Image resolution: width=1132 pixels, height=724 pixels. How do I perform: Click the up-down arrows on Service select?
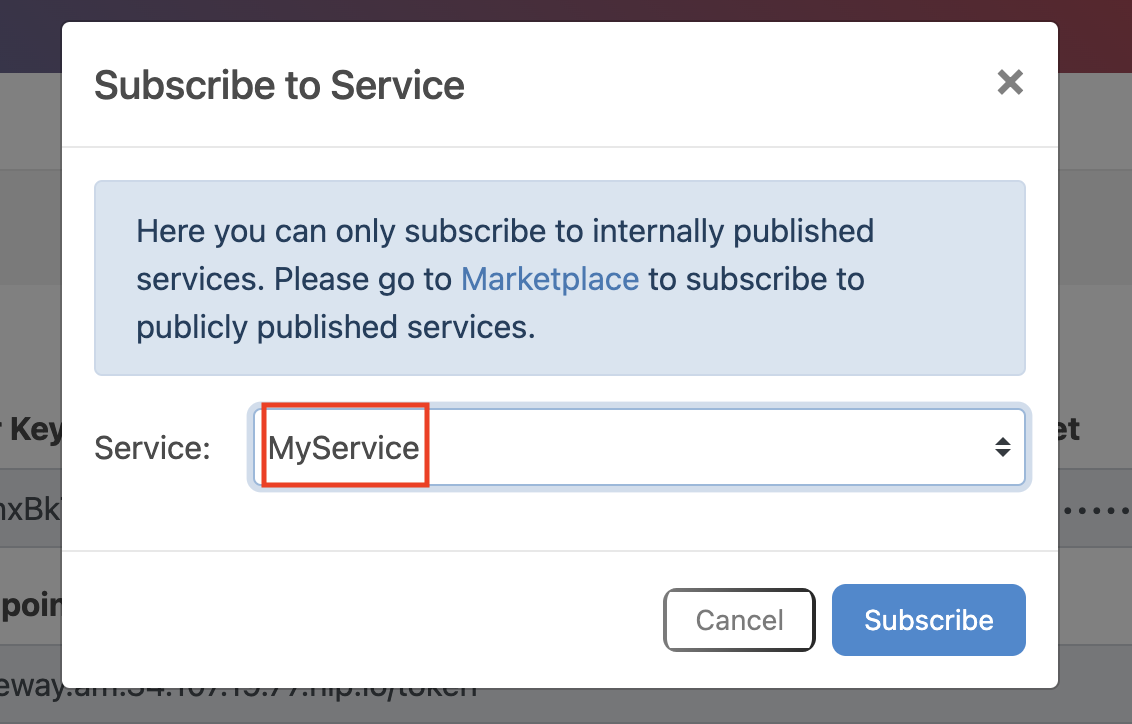point(1002,448)
